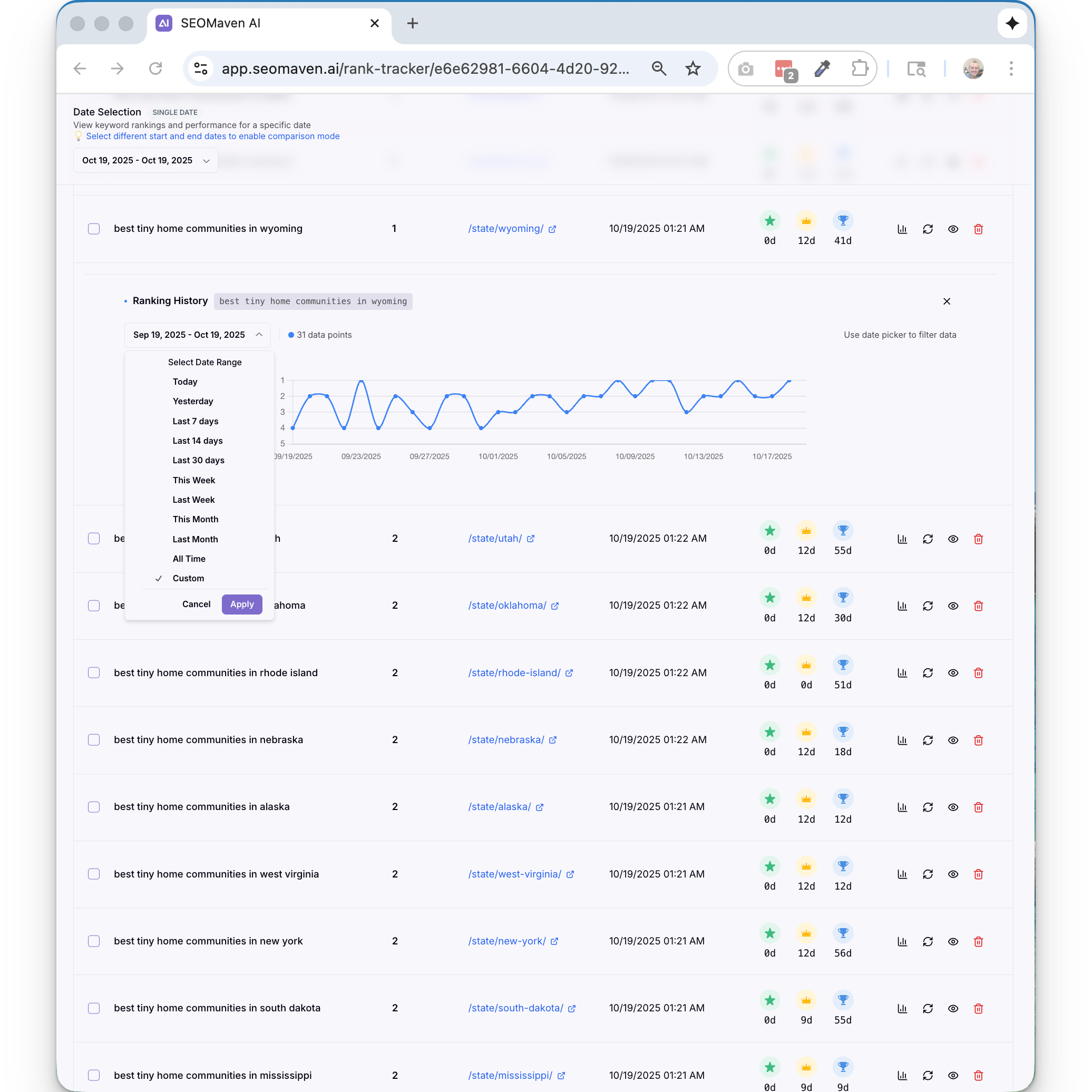Click the 10/01/2025 data point on chart

coord(498,412)
